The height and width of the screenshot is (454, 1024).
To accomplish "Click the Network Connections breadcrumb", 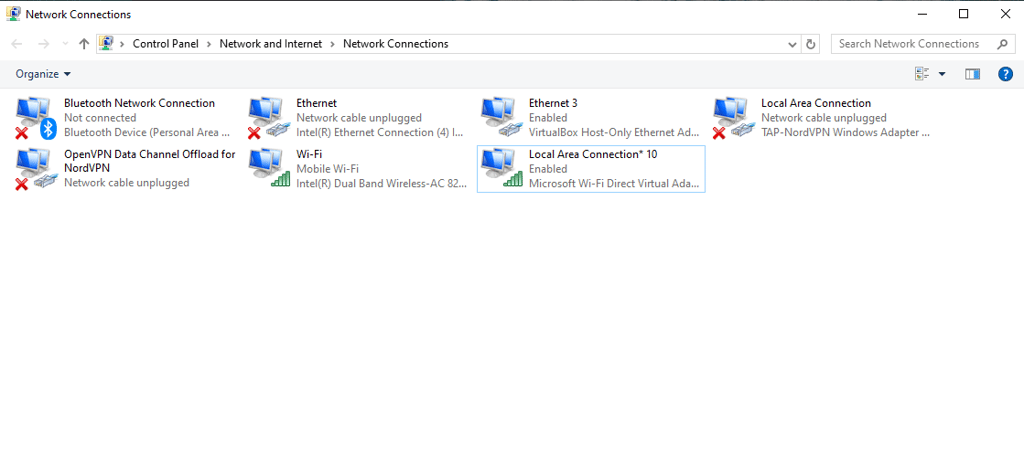I will (396, 44).
